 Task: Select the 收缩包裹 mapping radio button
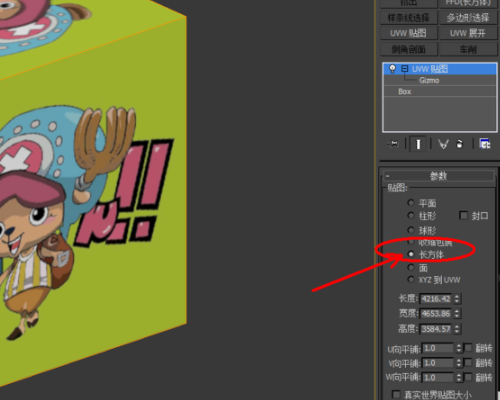tap(411, 242)
